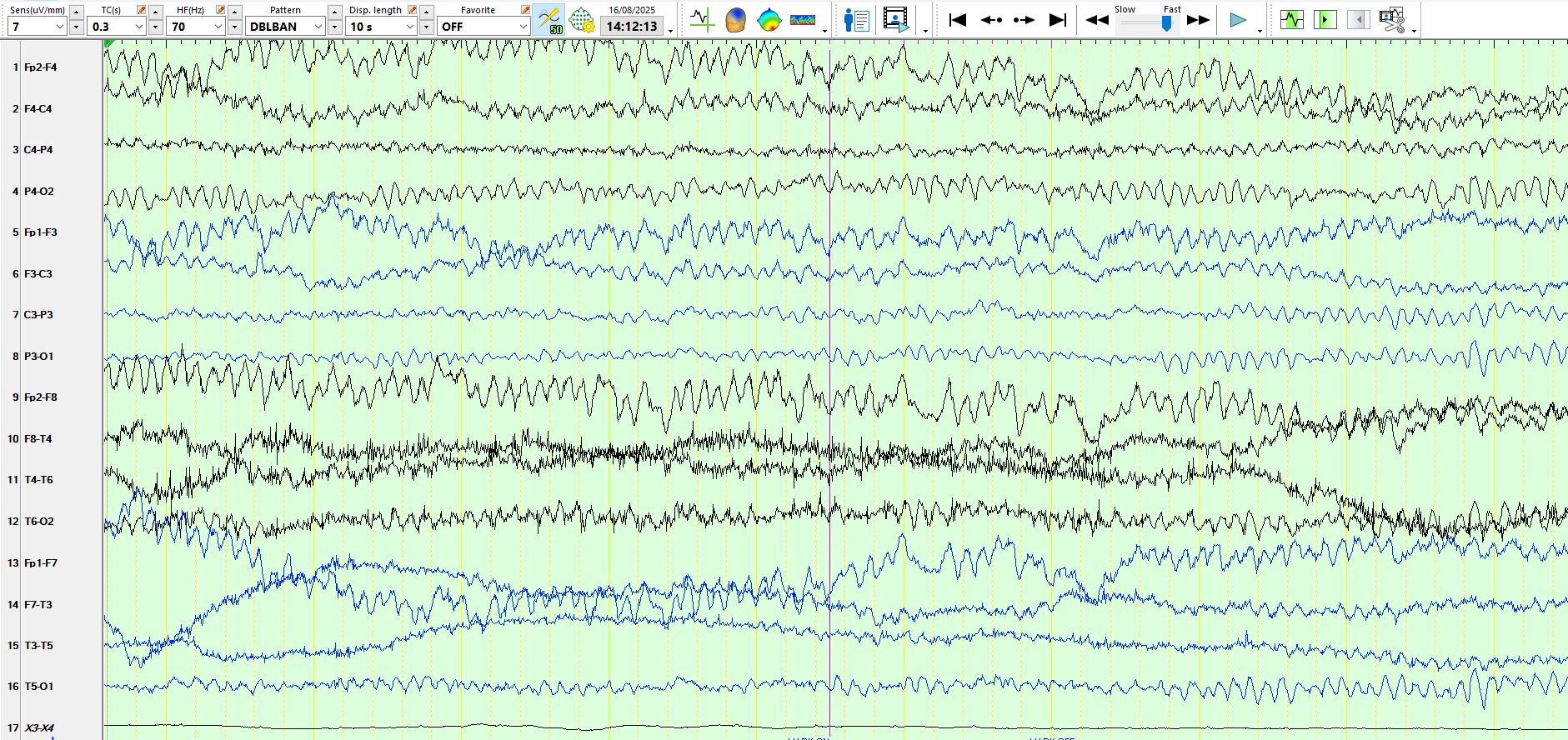1568x740 pixels.
Task: Expand the arrow next to the 14:12:13 clock
Action: click(671, 32)
